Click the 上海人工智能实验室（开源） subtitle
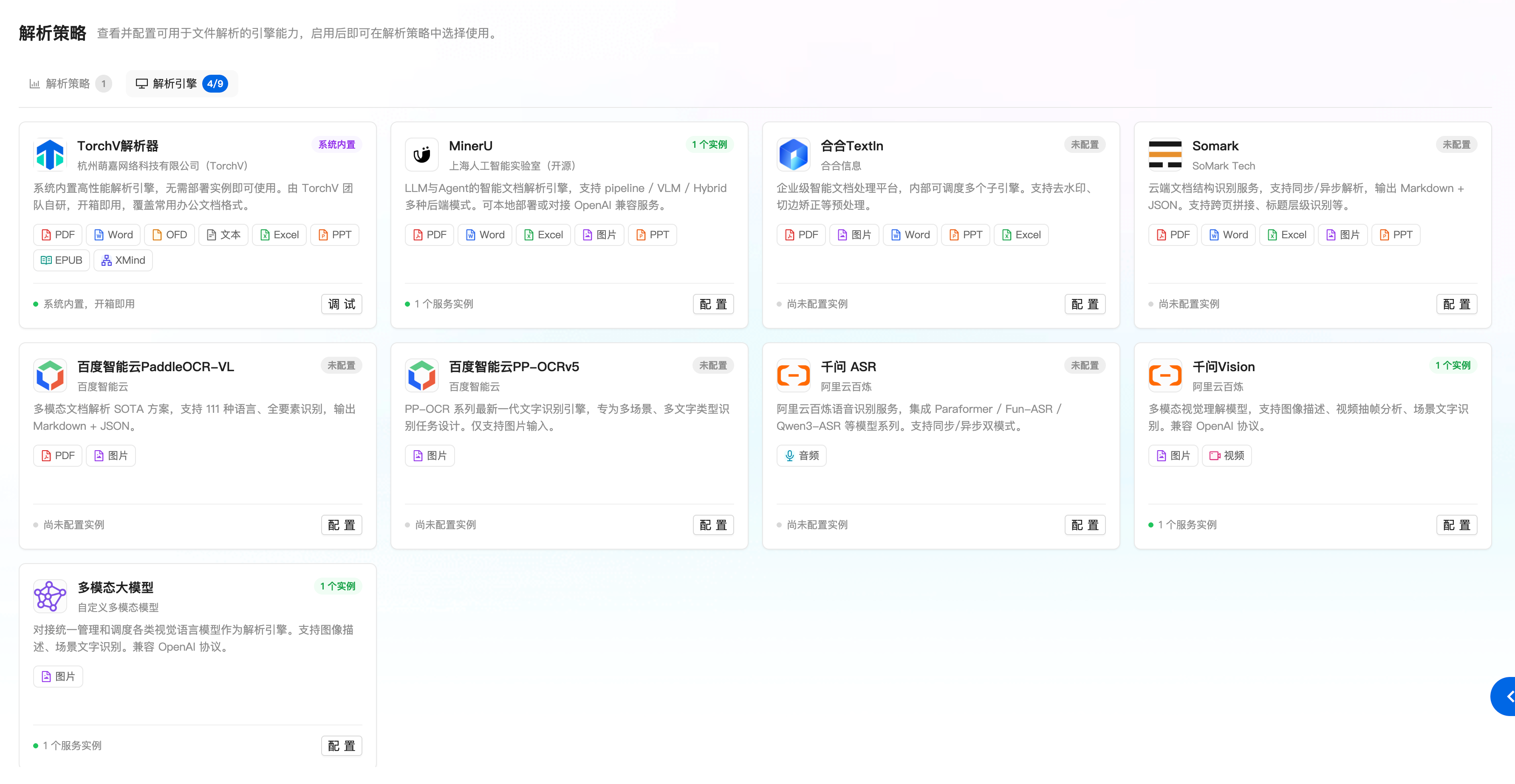Screen dimensions: 1515x784 click(x=512, y=166)
